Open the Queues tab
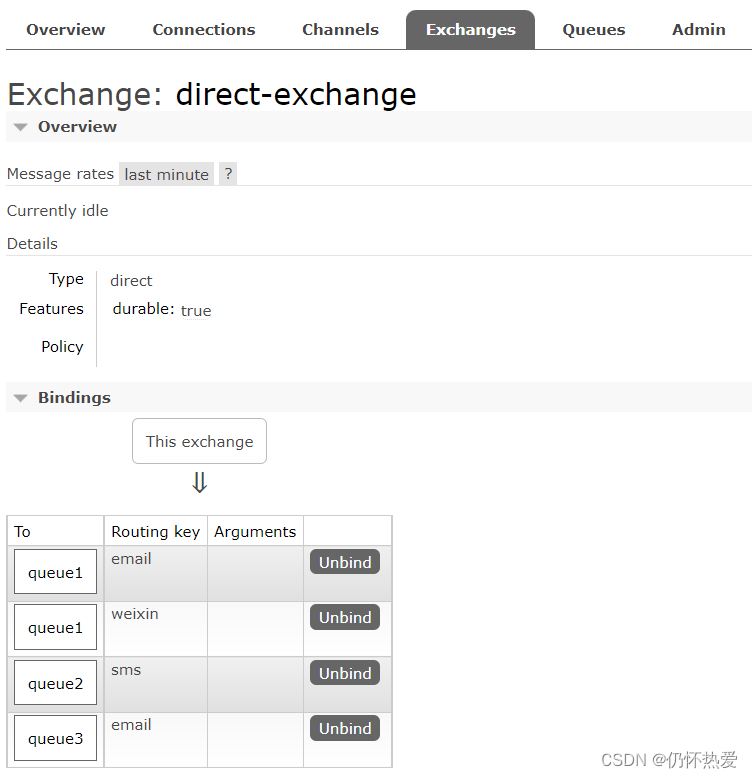This screenshot has height=778, width=752. 594,30
